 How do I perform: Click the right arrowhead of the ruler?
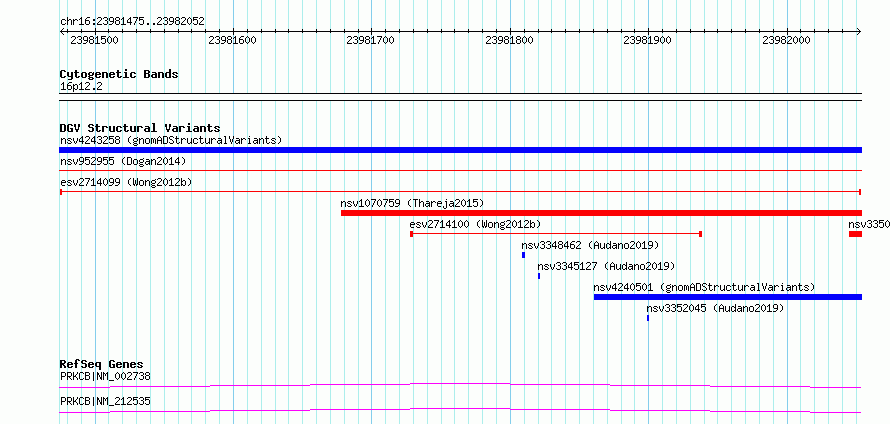859,31
